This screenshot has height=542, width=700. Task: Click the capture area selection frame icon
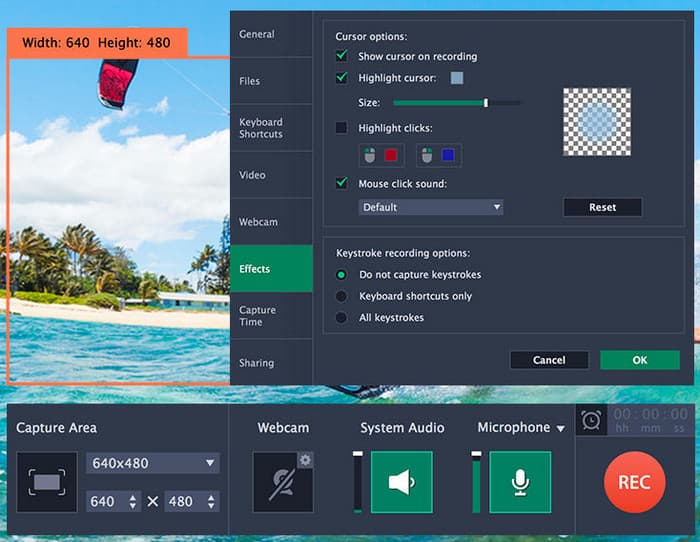coord(47,482)
